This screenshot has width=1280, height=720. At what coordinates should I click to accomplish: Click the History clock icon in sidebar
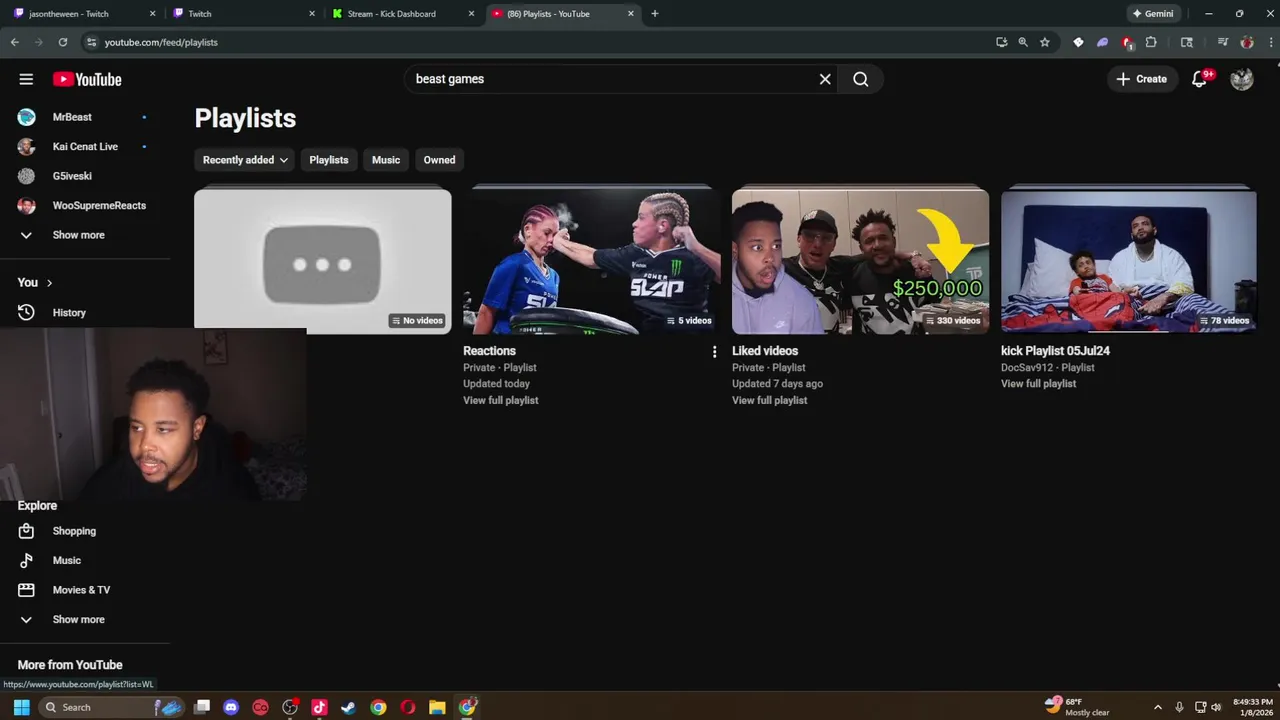click(x=26, y=313)
